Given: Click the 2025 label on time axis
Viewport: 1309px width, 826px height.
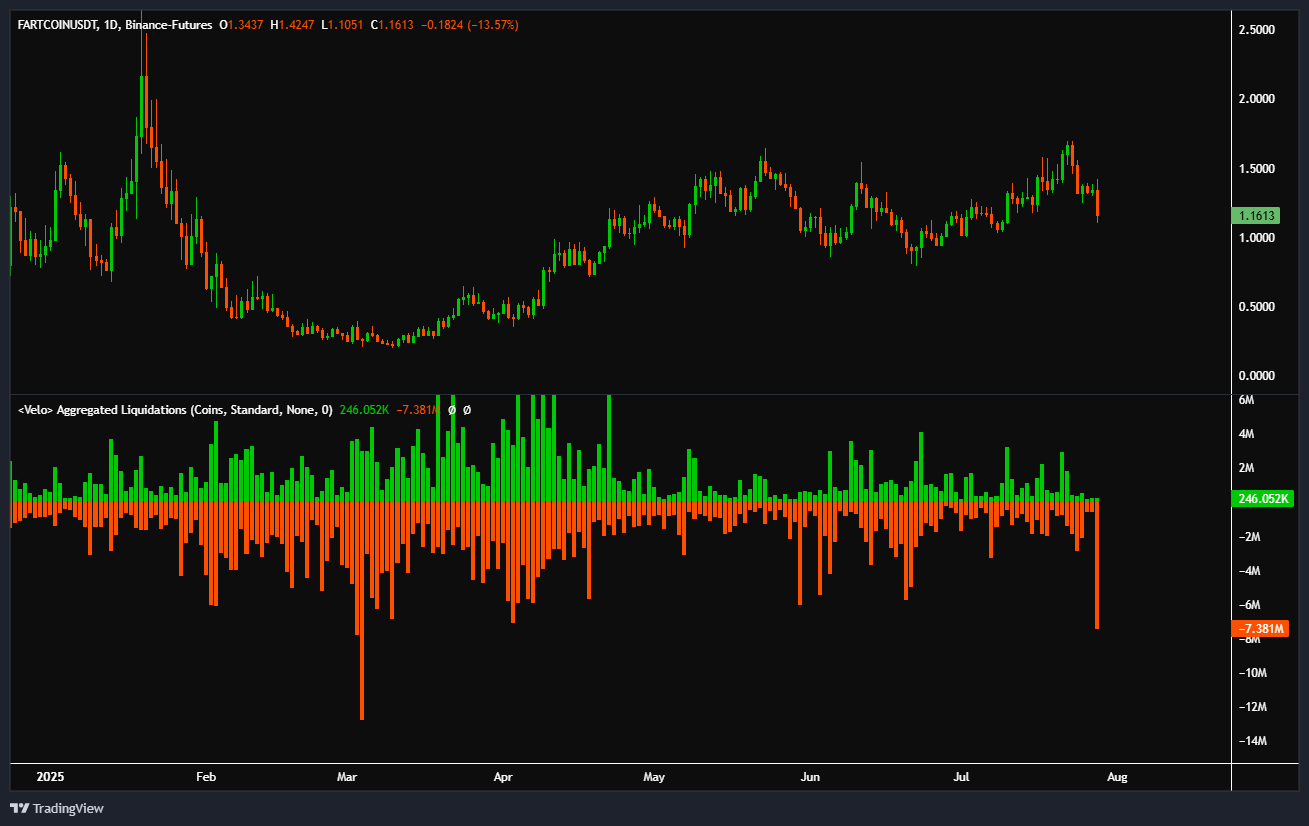Looking at the screenshot, I should coord(49,776).
